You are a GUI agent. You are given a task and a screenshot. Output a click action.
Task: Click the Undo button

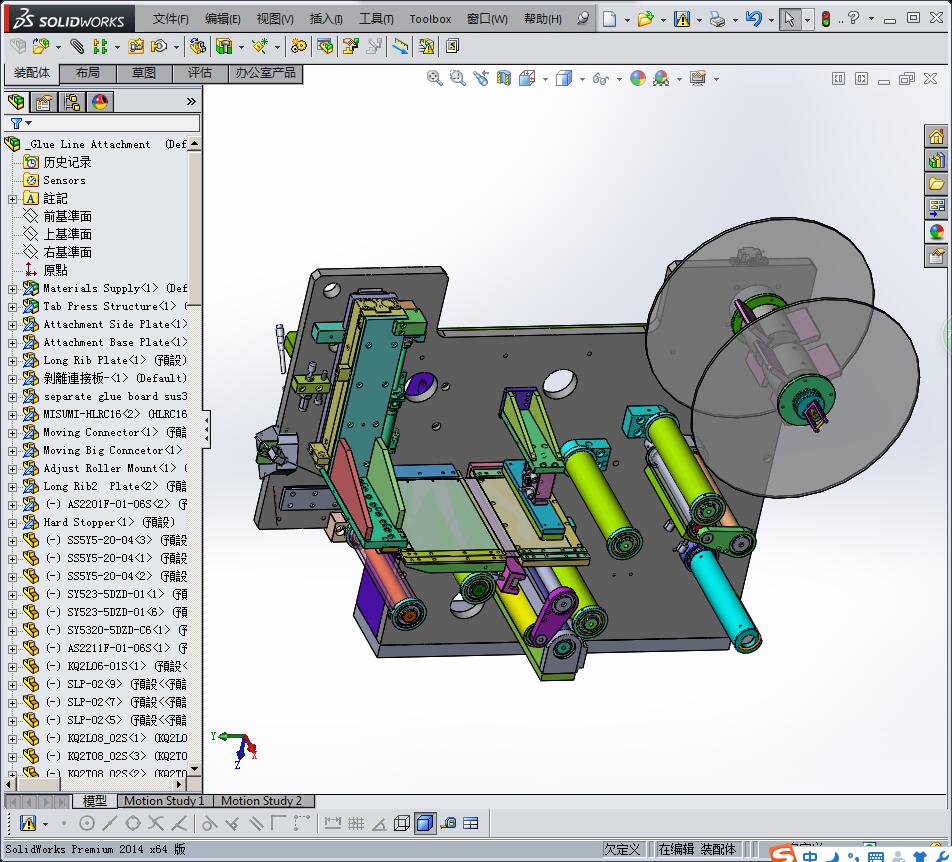coord(753,19)
